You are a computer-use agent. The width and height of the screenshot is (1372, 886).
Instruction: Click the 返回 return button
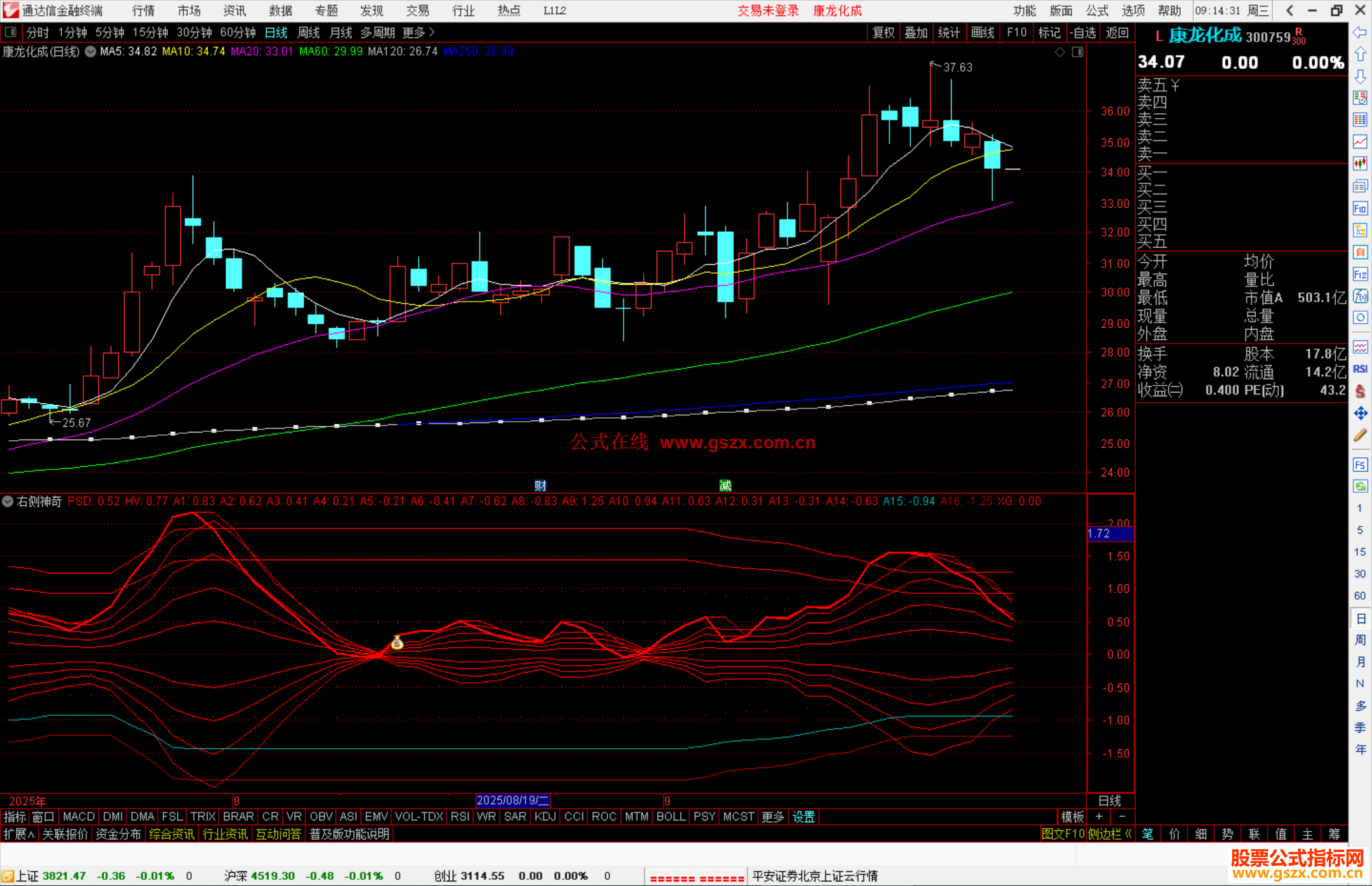1117,32
